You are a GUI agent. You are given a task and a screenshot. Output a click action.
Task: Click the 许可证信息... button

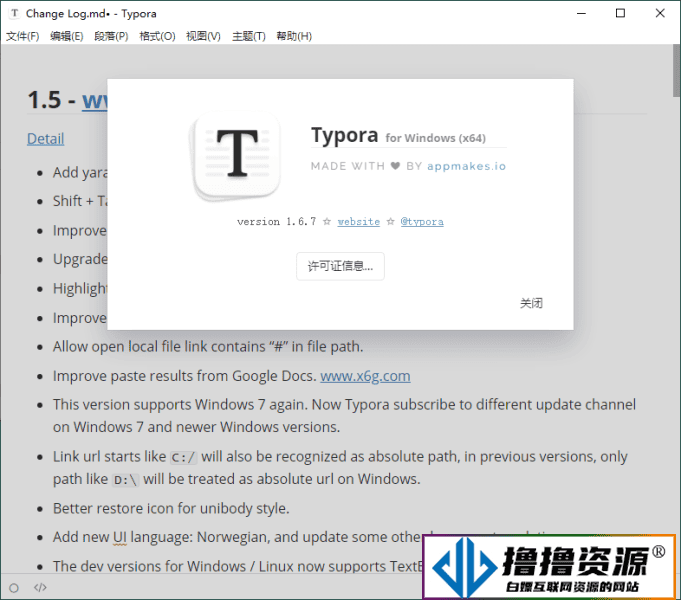[x=340, y=266]
